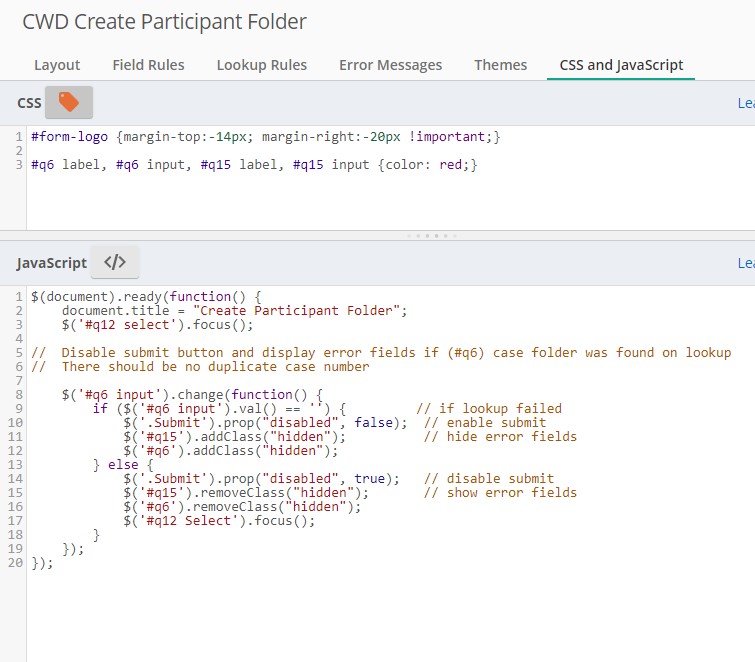755x662 pixels.
Task: Select the Themes tab
Action: 500,65
